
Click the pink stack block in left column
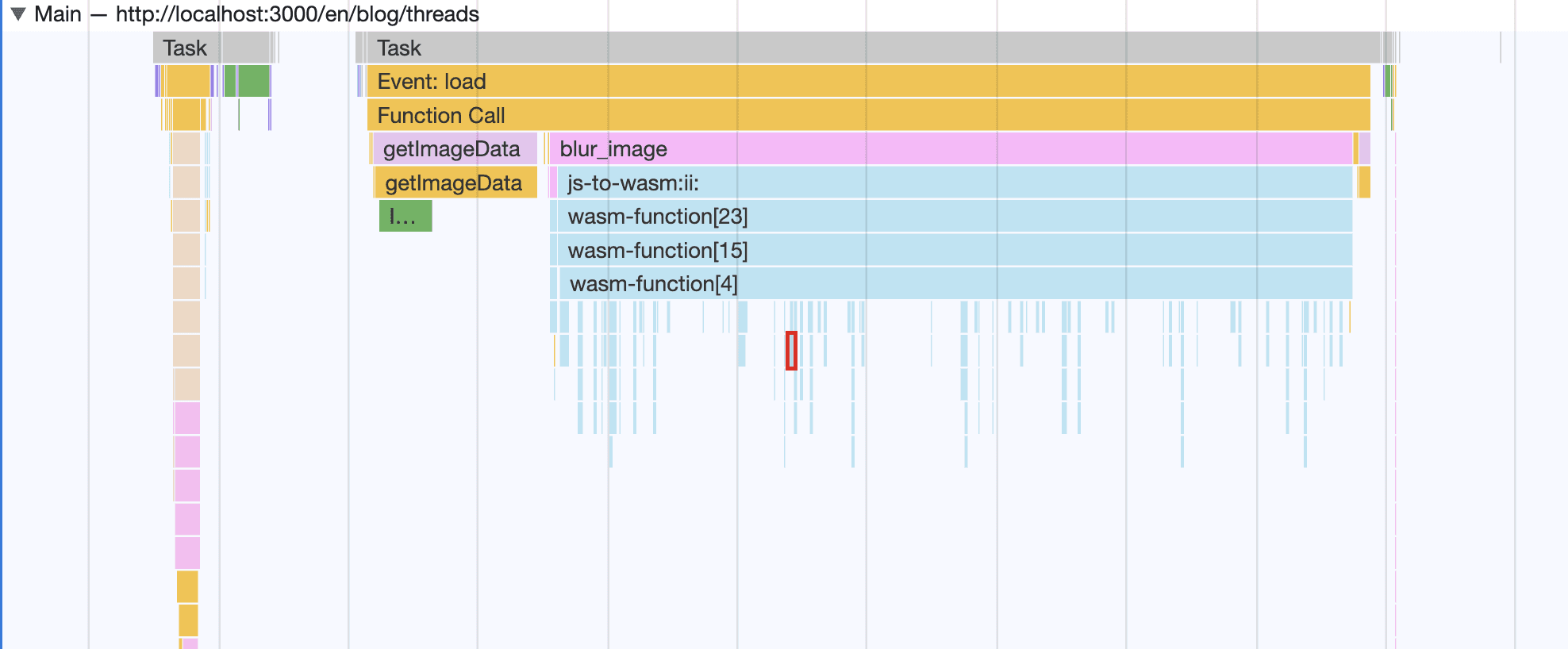pos(187,418)
